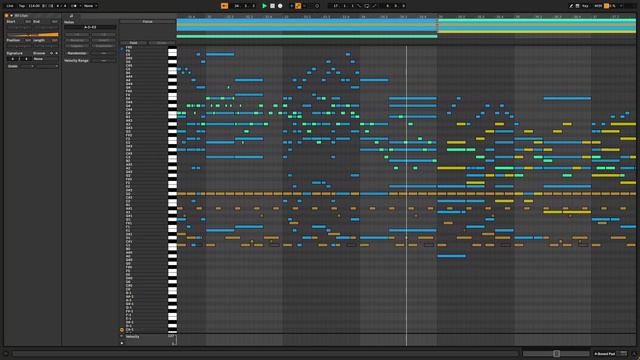Adjust the Velocity Range slider
Viewport: 640px width, 360px height.
point(104,60)
